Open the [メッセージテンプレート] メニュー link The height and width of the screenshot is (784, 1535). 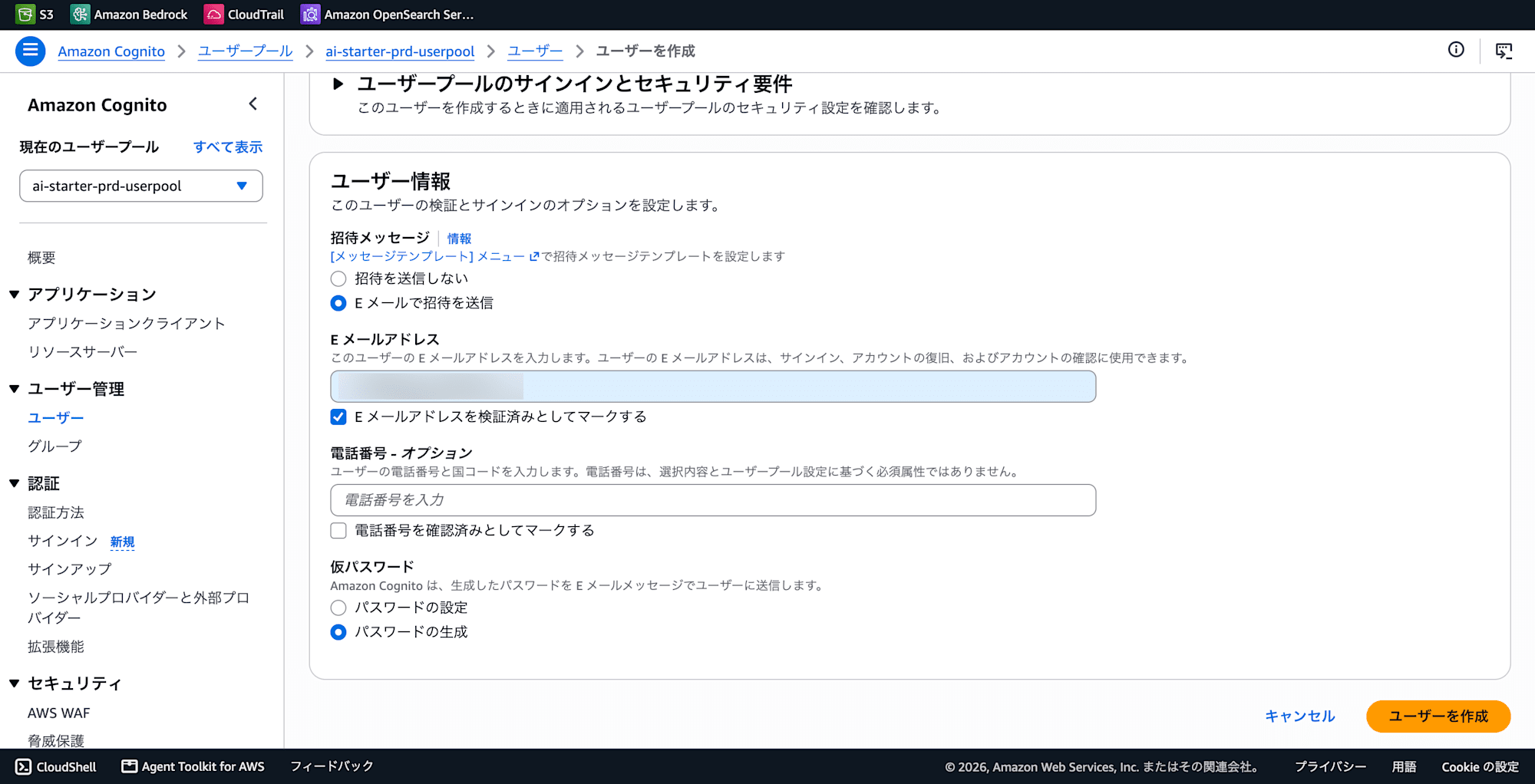coord(427,256)
